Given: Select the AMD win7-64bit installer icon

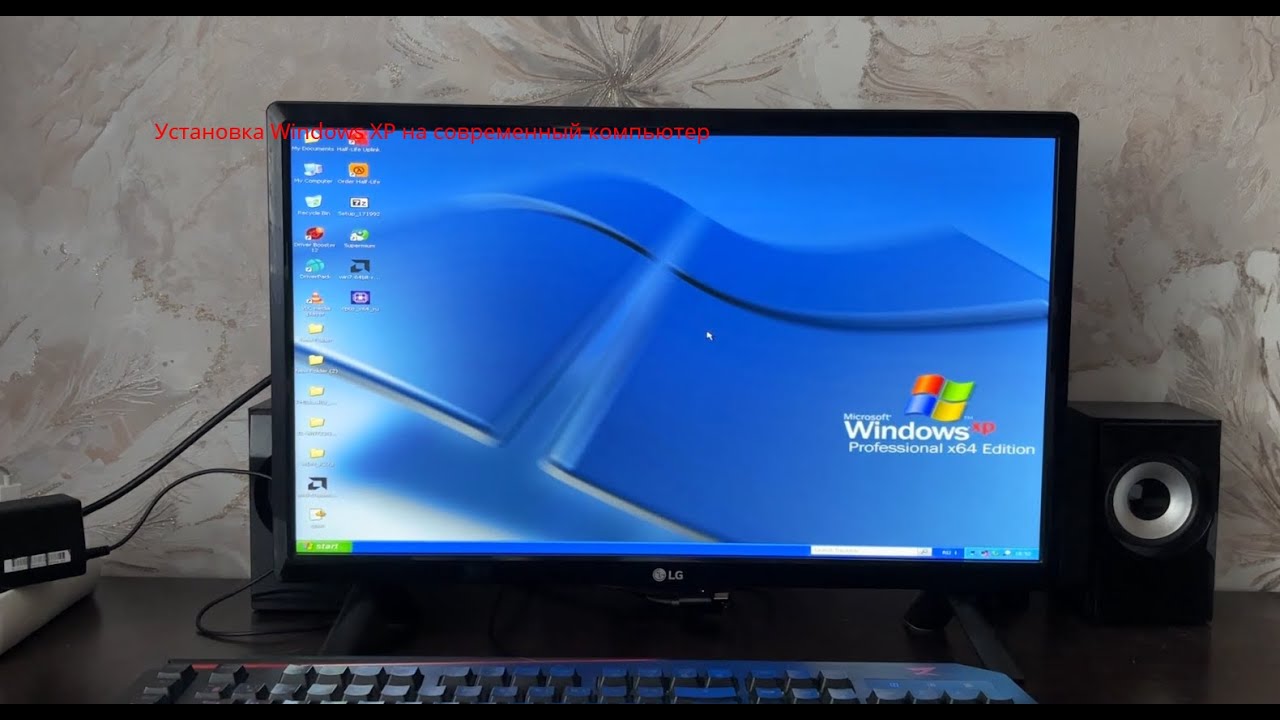Looking at the screenshot, I should pyautogui.click(x=360, y=267).
